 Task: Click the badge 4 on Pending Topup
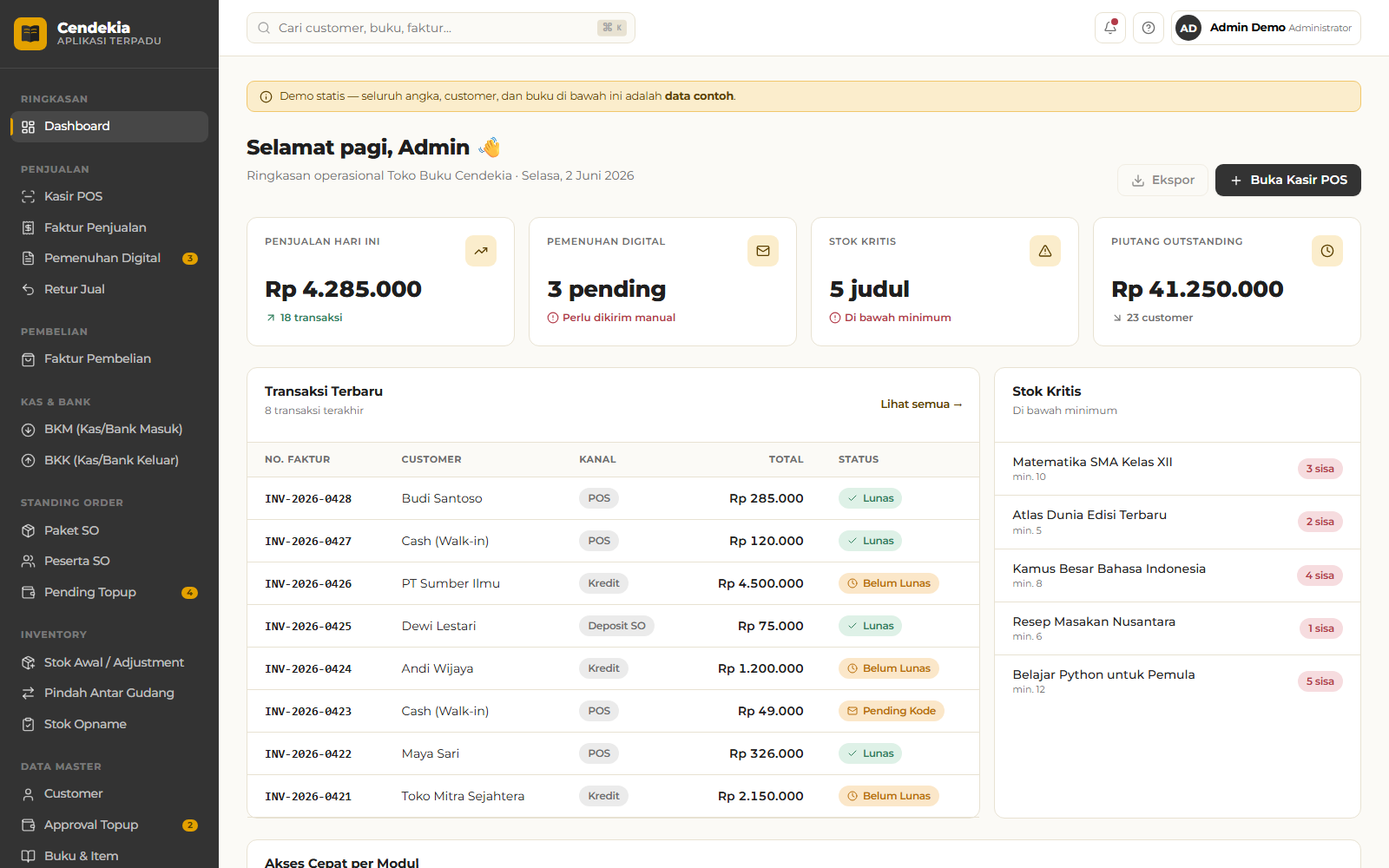(x=190, y=593)
